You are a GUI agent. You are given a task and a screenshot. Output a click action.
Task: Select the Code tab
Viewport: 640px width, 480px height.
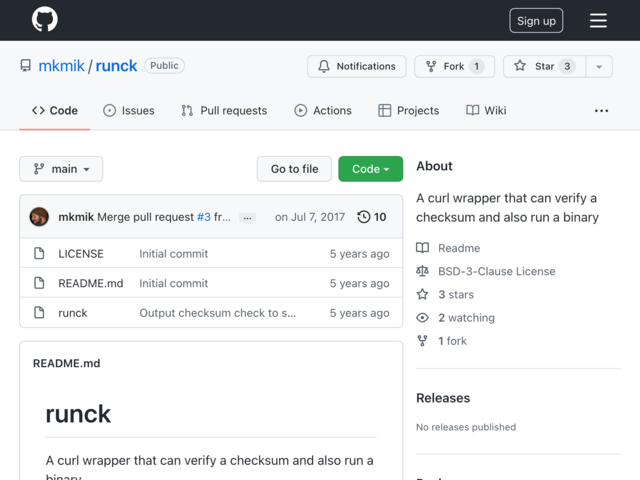[55, 111]
